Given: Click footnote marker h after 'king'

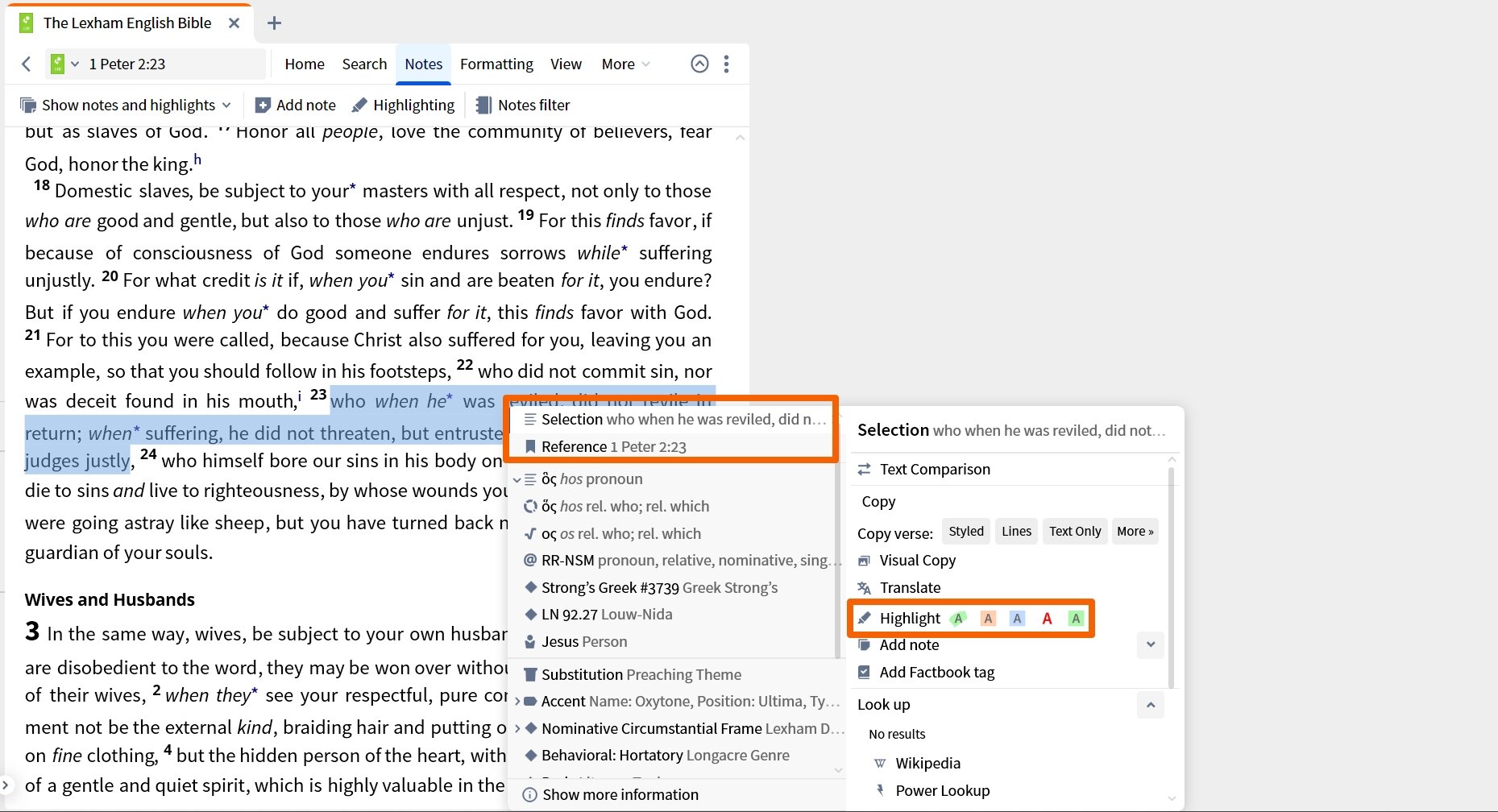Looking at the screenshot, I should click(x=197, y=159).
